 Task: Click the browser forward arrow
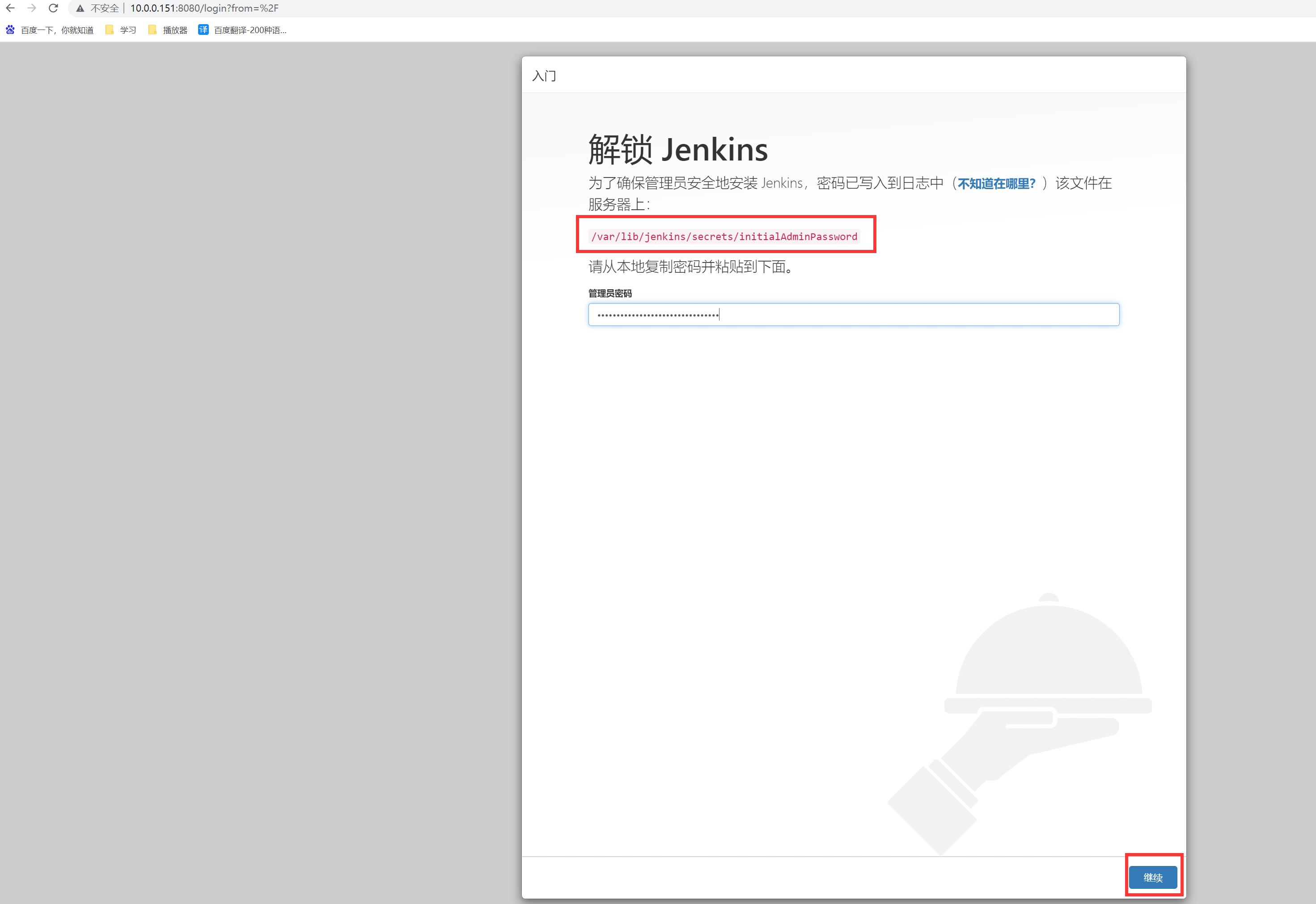[32, 8]
